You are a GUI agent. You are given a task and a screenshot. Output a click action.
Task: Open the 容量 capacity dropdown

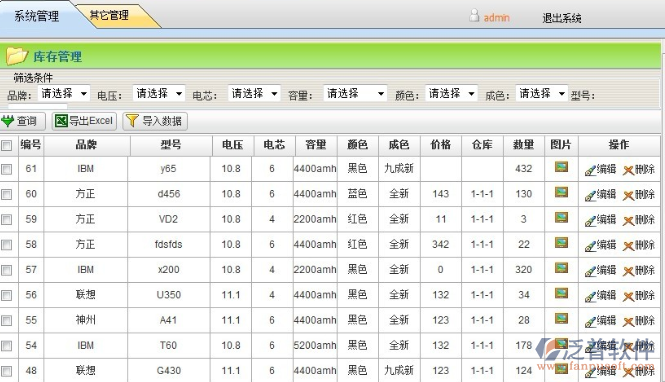pos(355,93)
